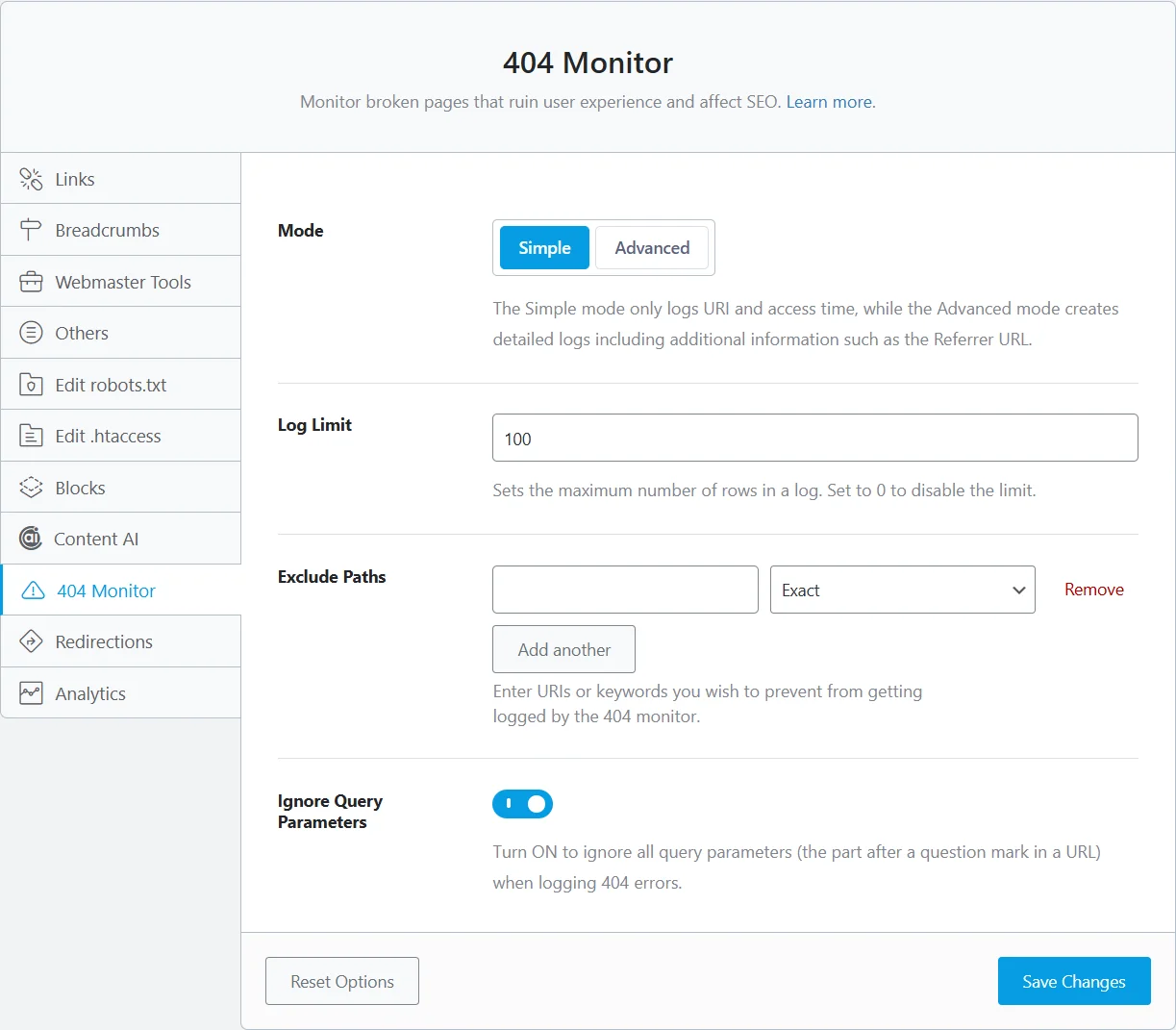
Task: Open the Content AI tab
Action: click(x=121, y=539)
